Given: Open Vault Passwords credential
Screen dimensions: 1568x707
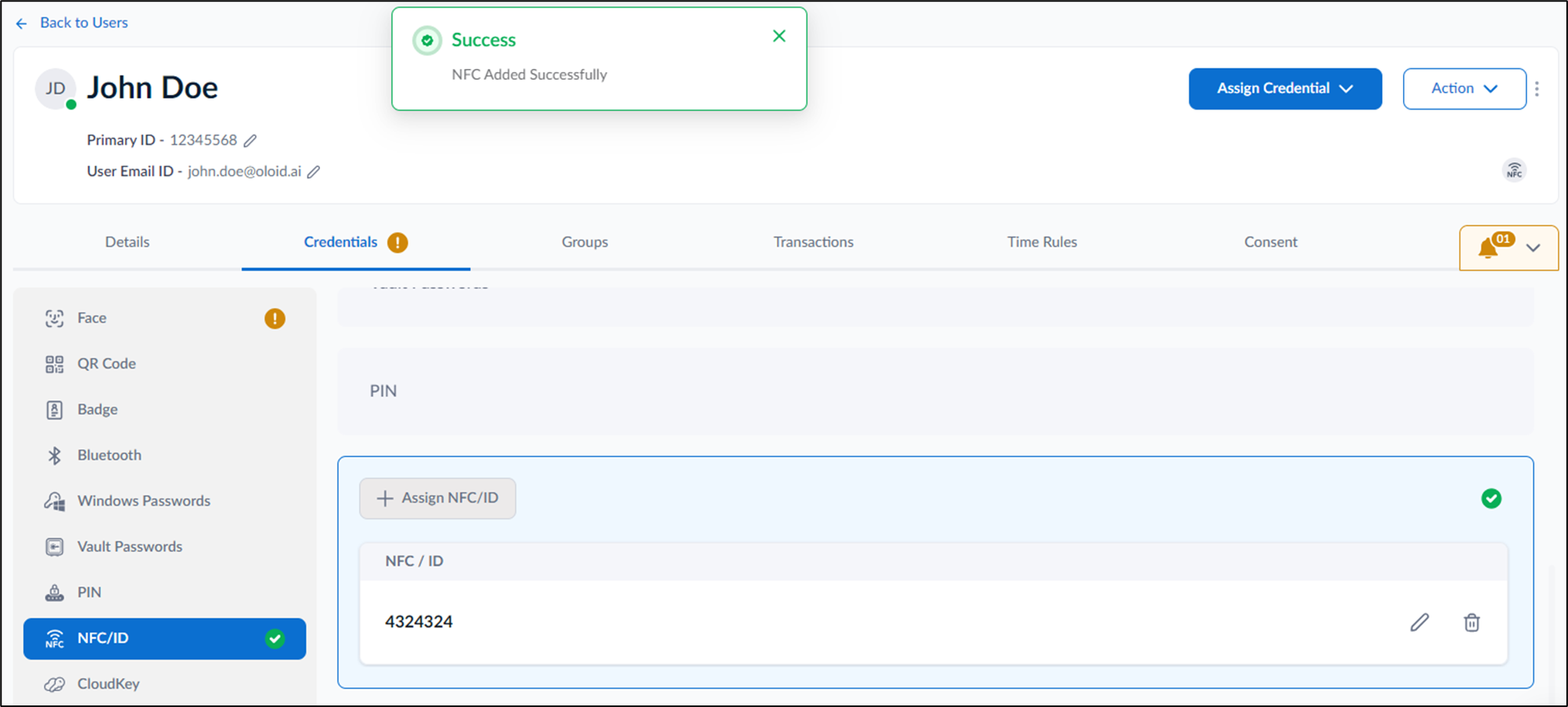Looking at the screenshot, I should [165, 546].
